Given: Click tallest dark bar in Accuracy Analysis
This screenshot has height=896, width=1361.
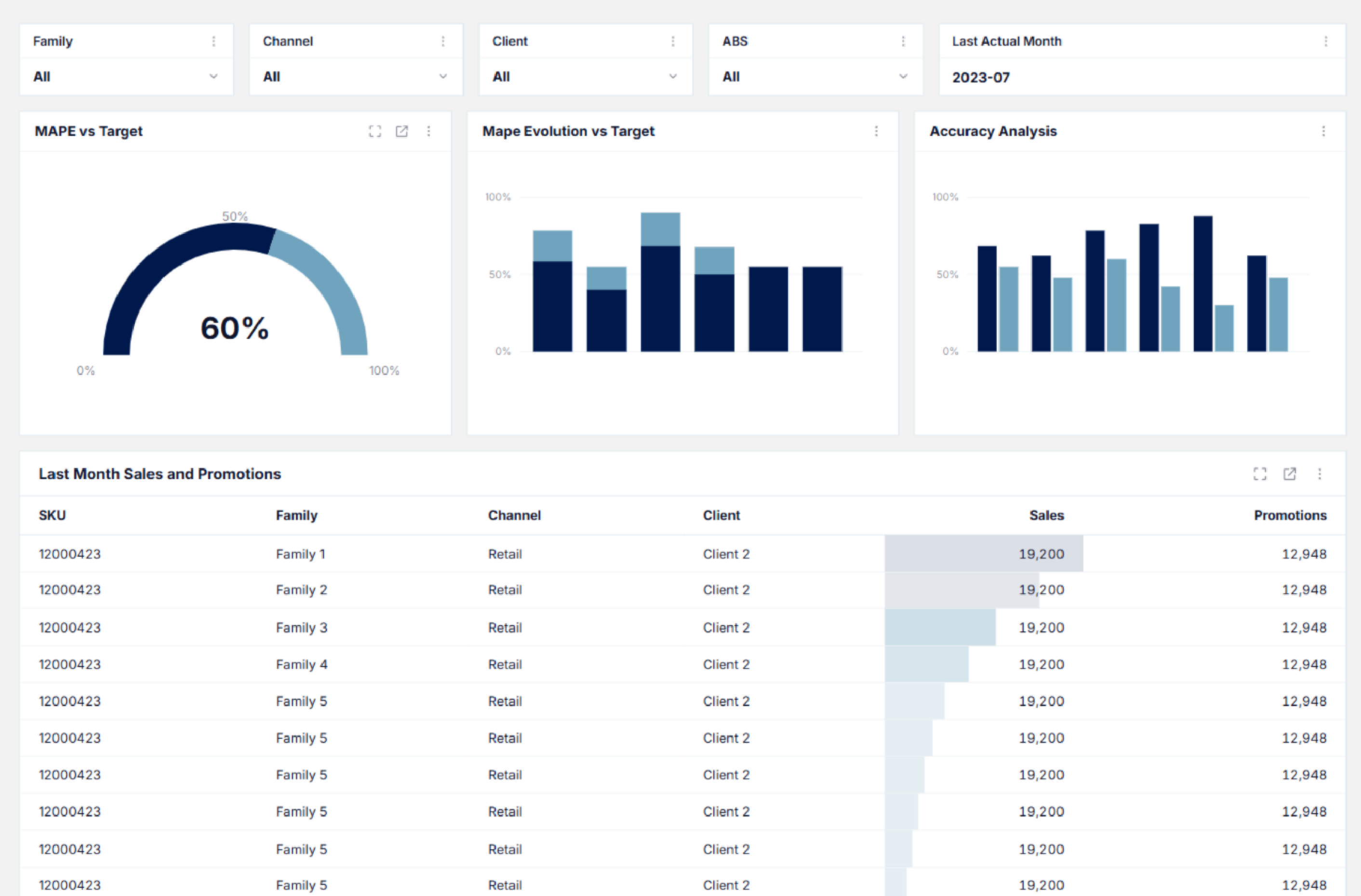Looking at the screenshot, I should (x=1203, y=283).
